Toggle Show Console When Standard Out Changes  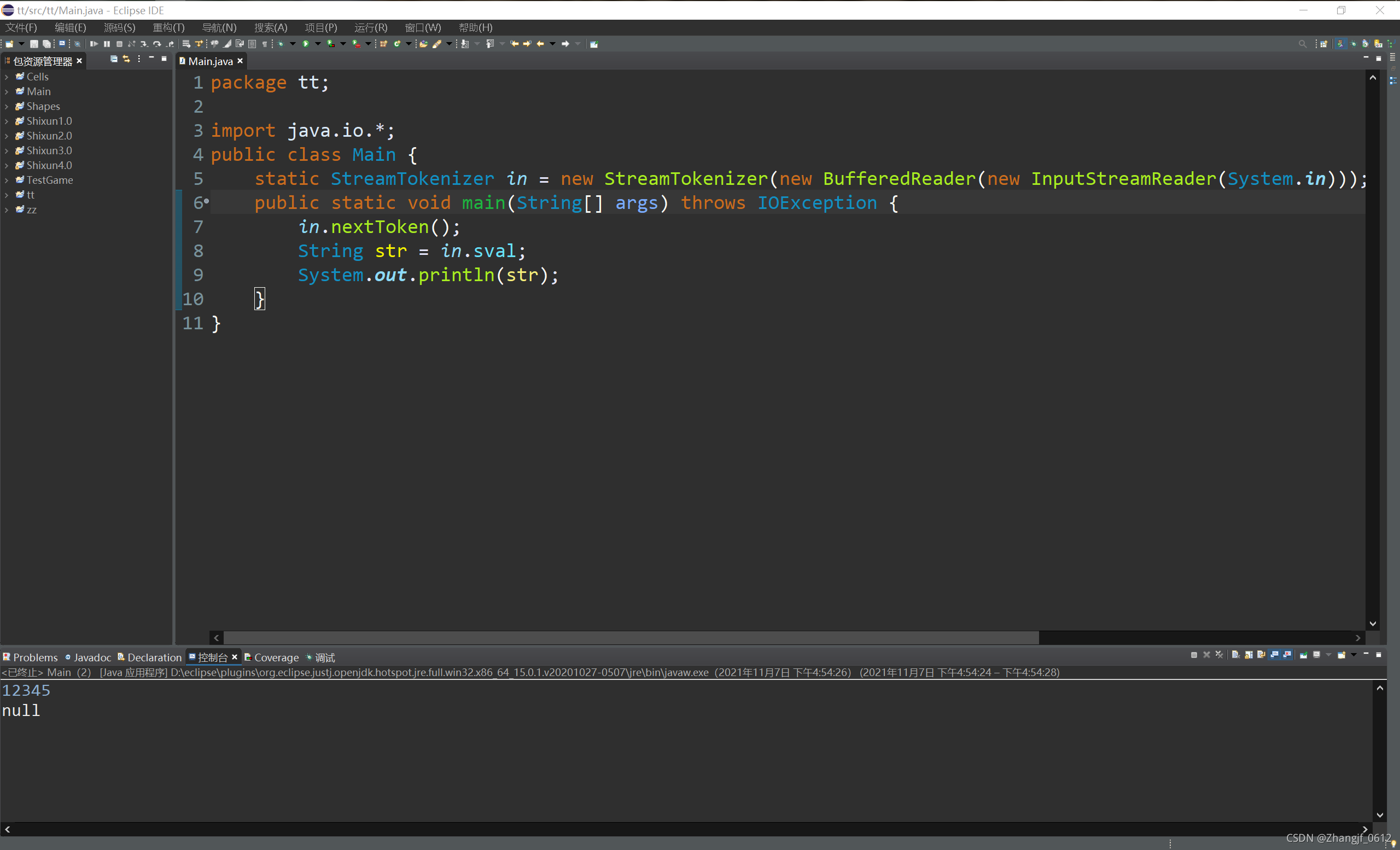[x=1274, y=655]
